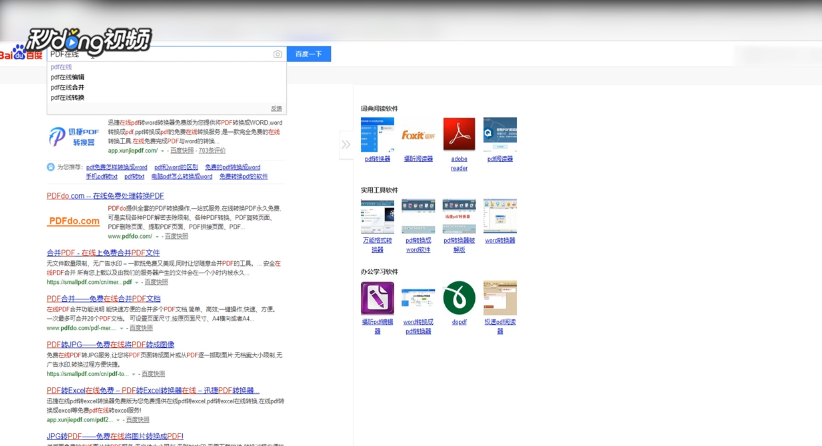
Task: Click the orange PDFdo.com logo
Action: pyautogui.click(x=74, y=221)
